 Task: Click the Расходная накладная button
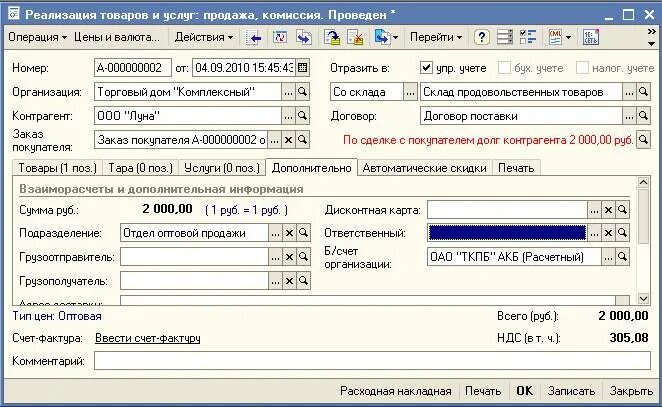coord(396,391)
